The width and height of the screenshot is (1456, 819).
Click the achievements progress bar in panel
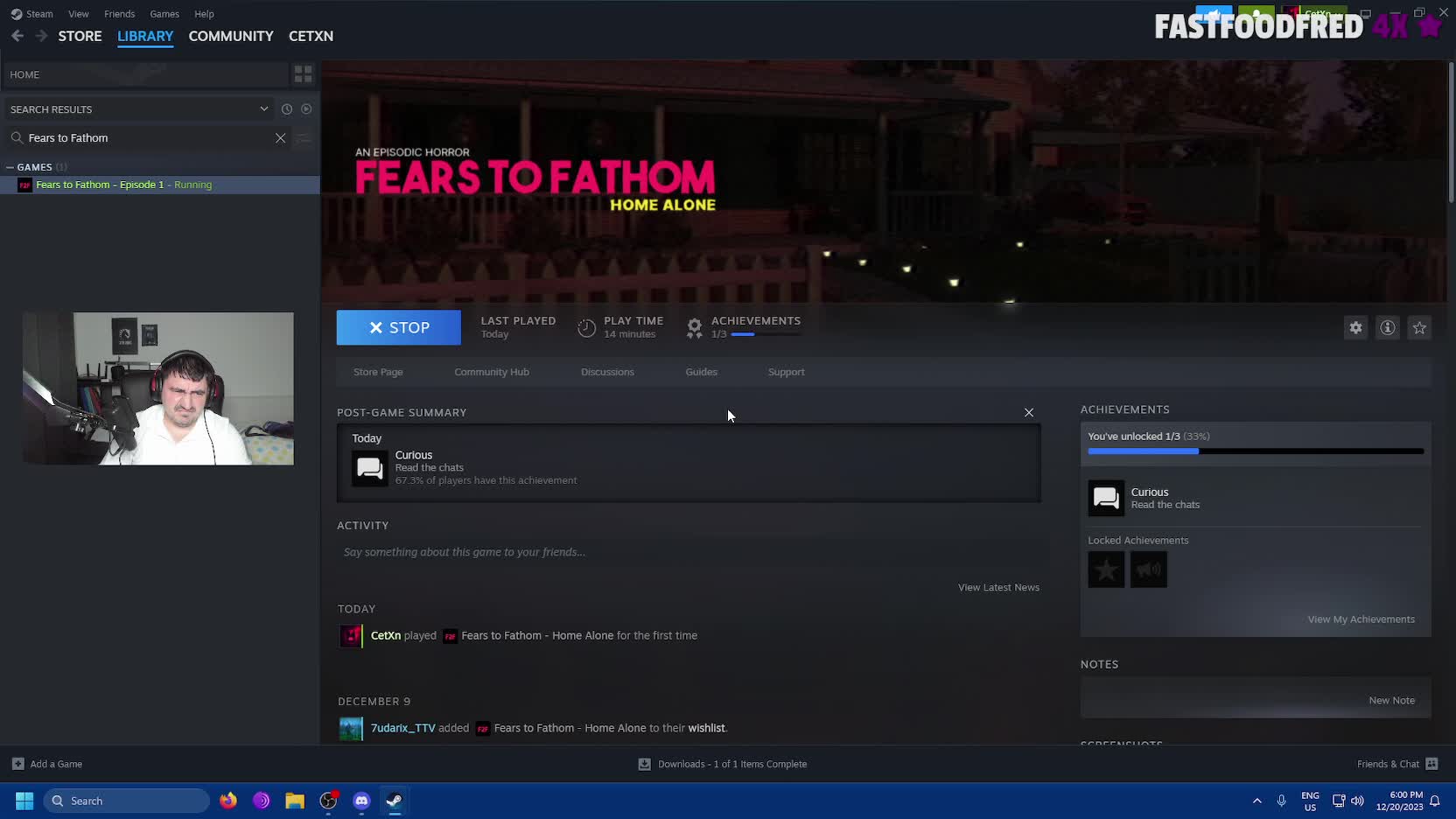coord(1256,451)
